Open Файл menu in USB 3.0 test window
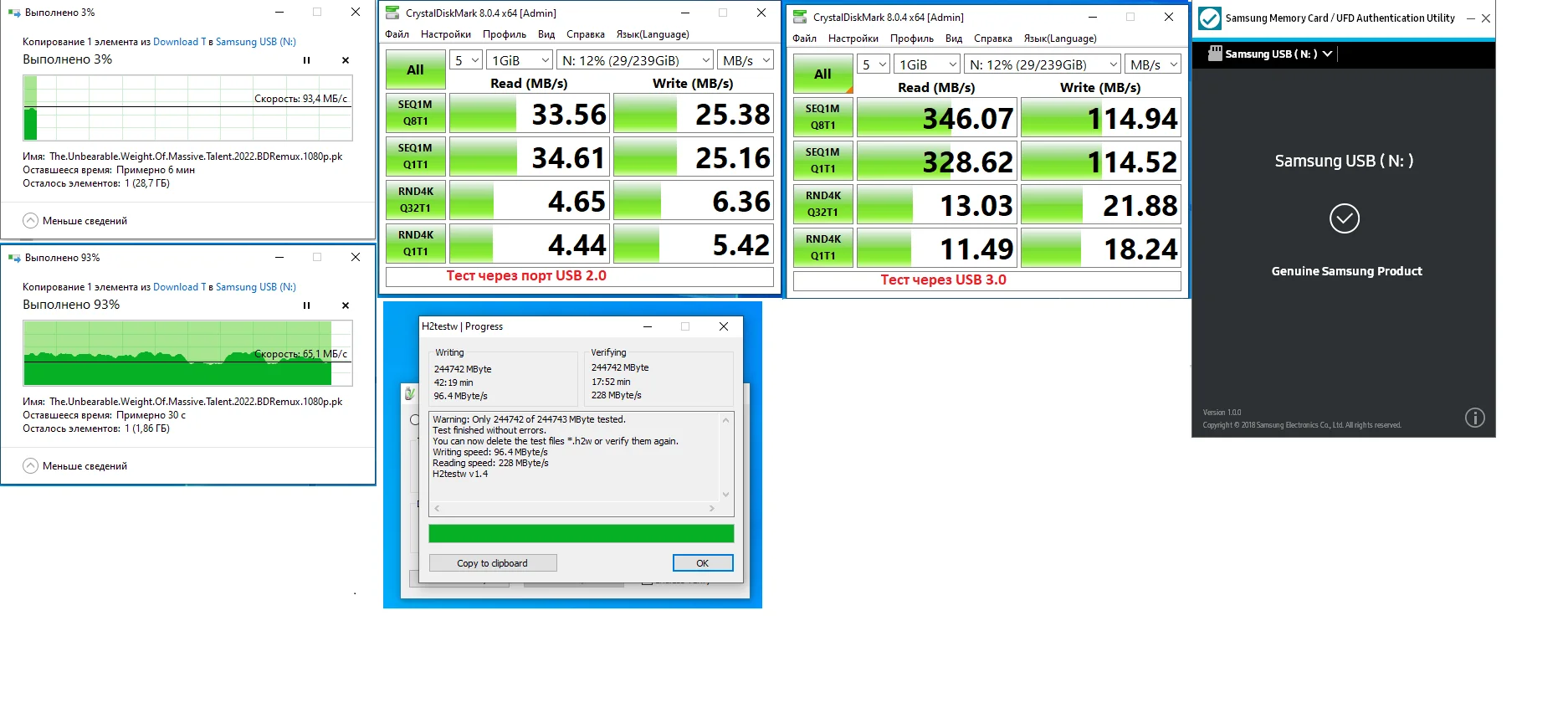The height and width of the screenshot is (703, 1568). 805,38
